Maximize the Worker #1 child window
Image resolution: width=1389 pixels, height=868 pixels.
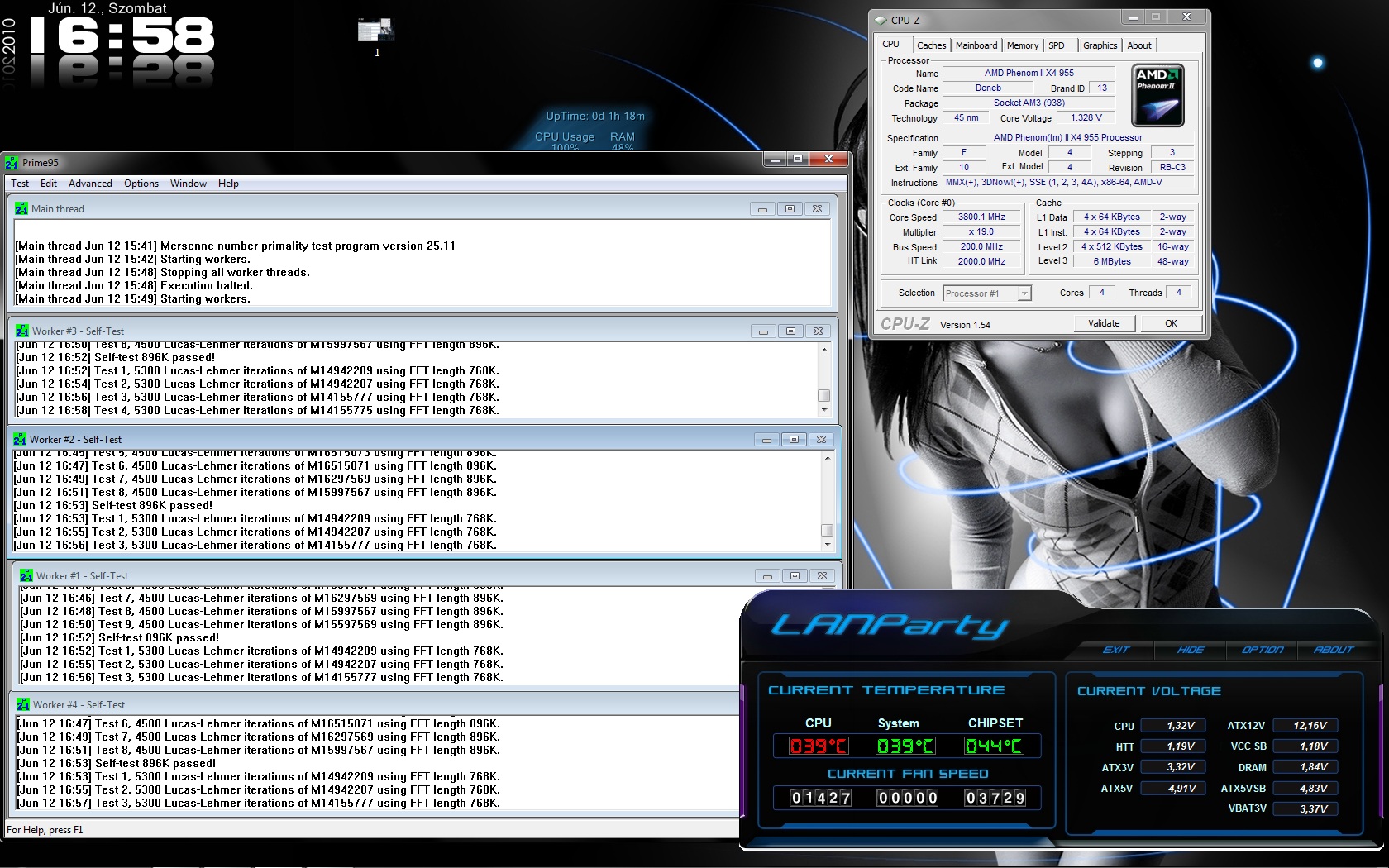795,576
